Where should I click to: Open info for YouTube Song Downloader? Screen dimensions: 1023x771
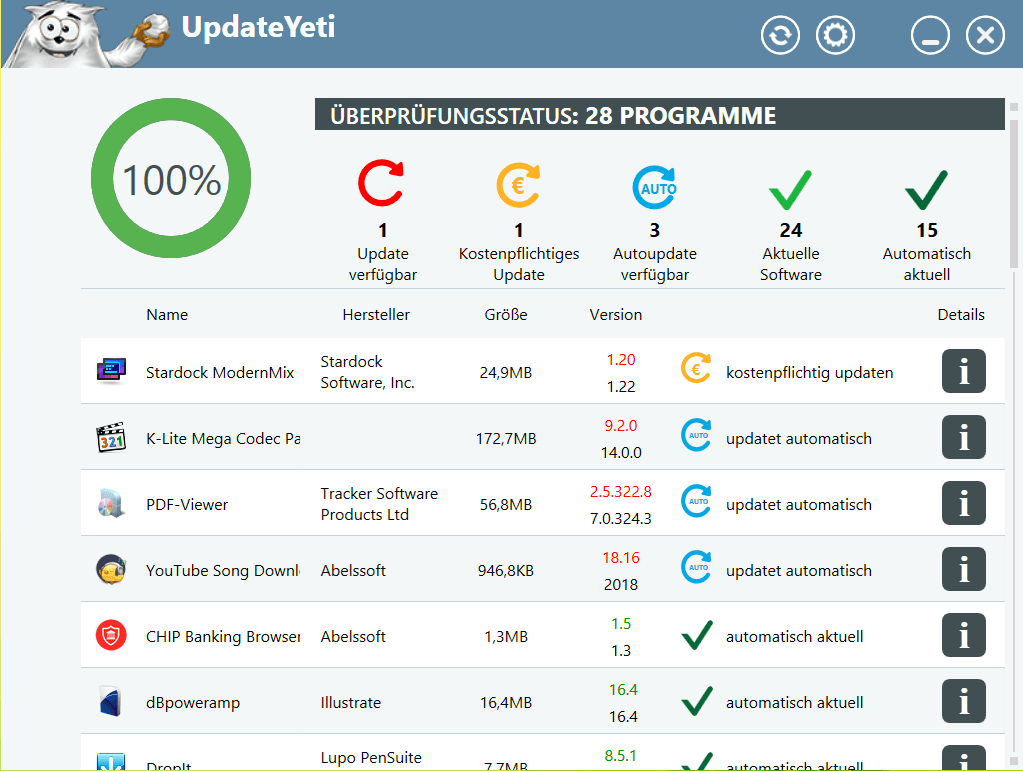point(963,570)
